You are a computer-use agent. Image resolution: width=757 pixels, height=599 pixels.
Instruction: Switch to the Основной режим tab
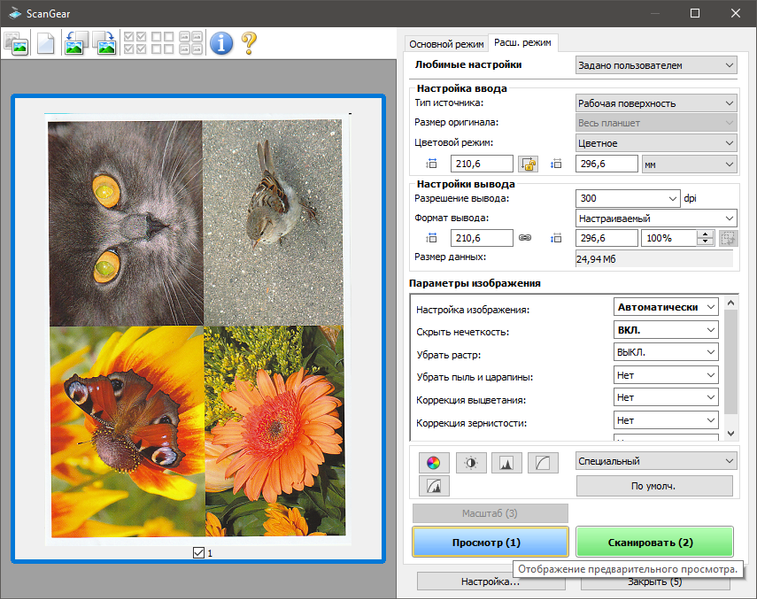point(445,44)
